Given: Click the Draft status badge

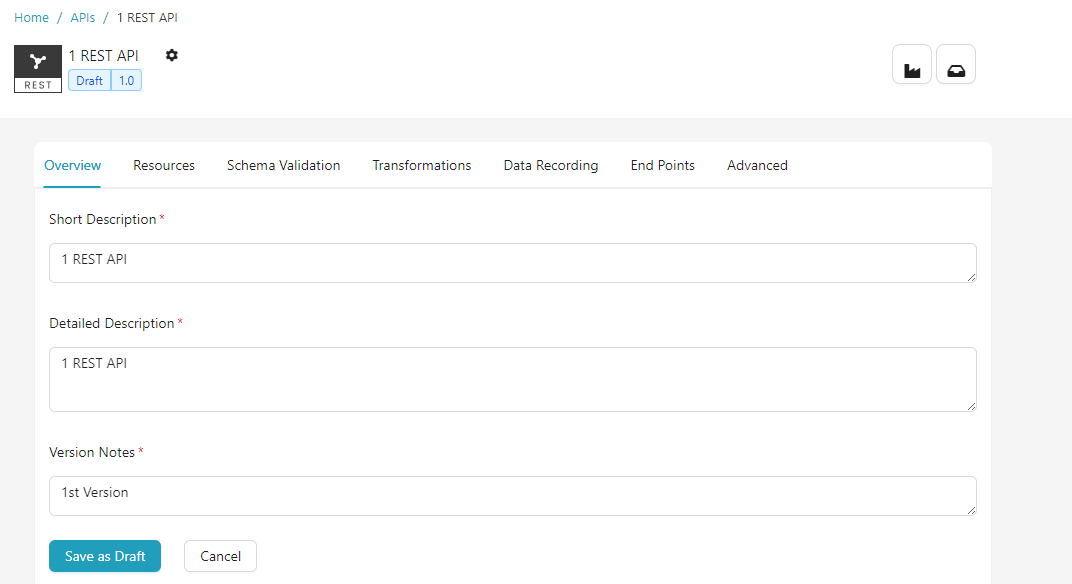Looking at the screenshot, I should coord(88,80).
